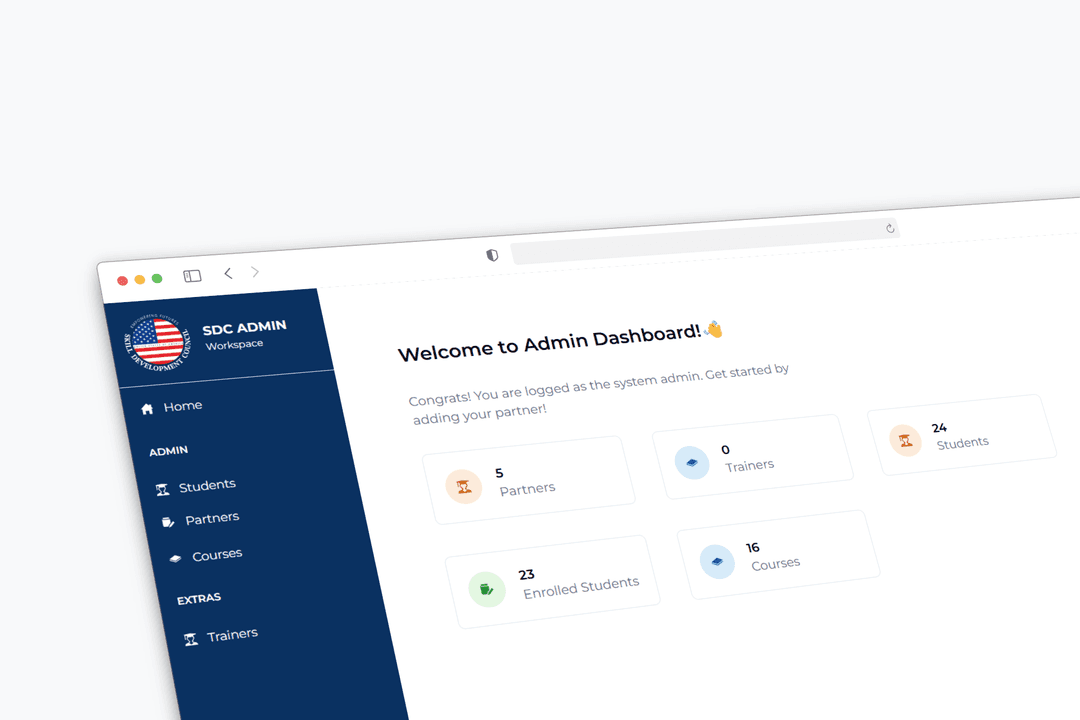The image size is (1080, 720).
Task: Go forward with browser forward arrow
Action: tap(255, 271)
